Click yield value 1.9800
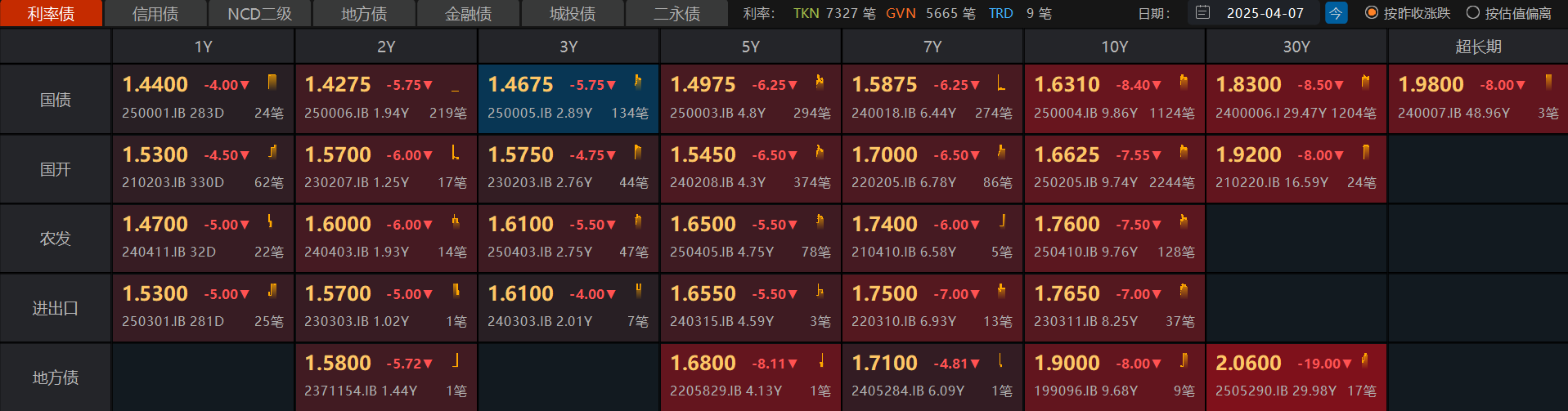 (x=1431, y=84)
